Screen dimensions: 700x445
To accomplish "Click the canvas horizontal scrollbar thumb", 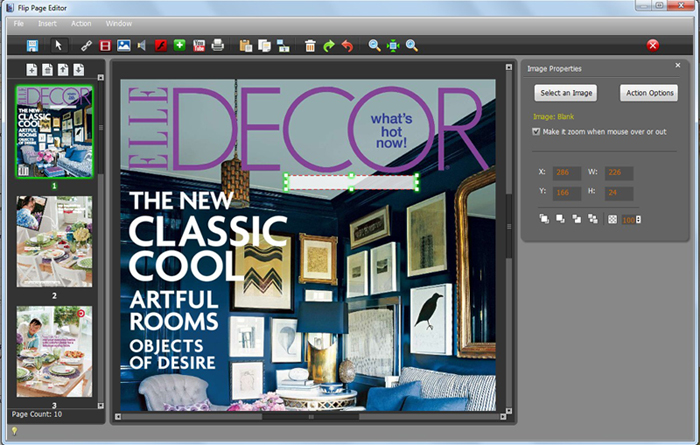I will [311, 417].
